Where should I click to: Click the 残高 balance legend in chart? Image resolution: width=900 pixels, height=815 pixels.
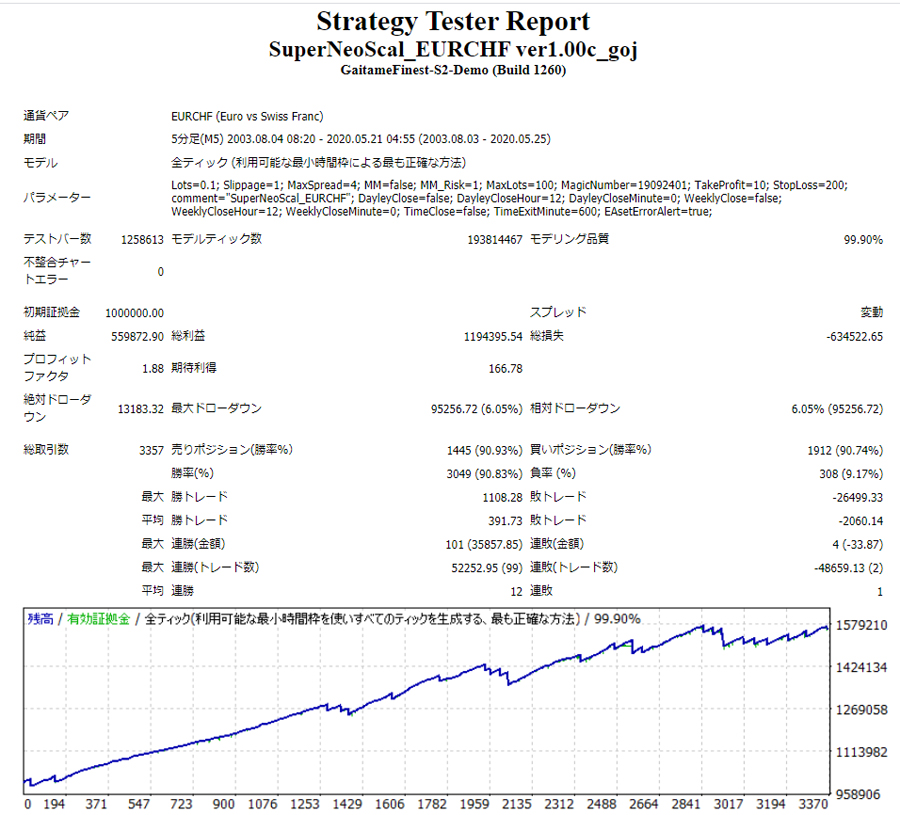click(x=40, y=619)
